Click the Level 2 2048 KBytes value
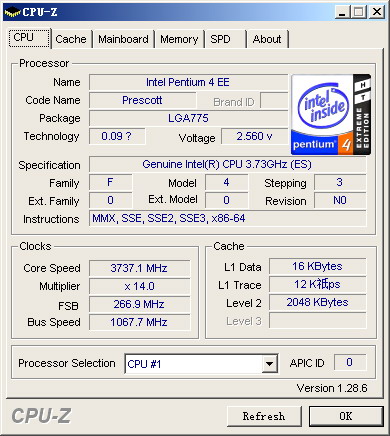Image resolution: width=390 pixels, height=436 pixels. [x=317, y=302]
